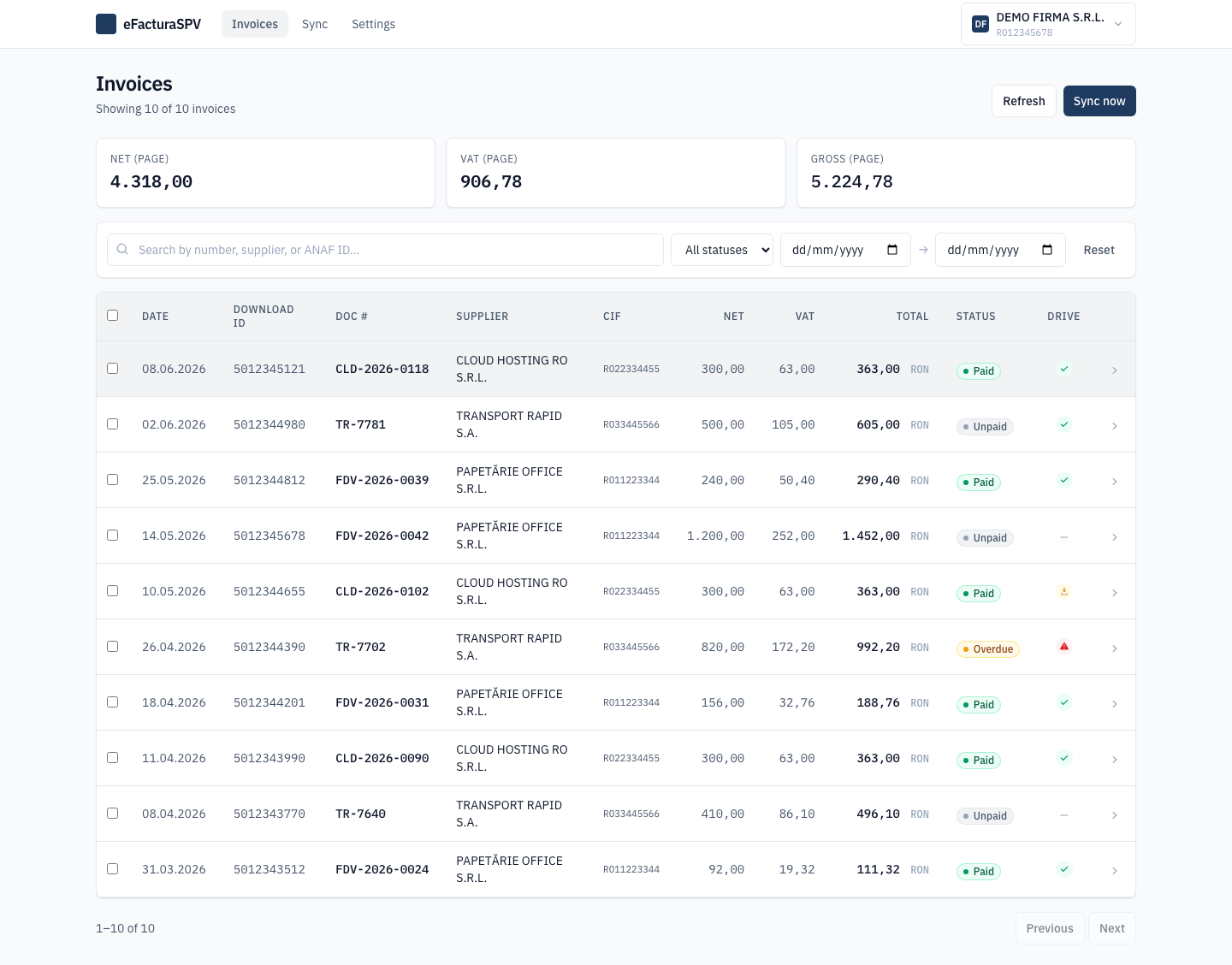This screenshot has width=1232, height=965.
Task: Click the search magnifier icon
Action: [122, 249]
